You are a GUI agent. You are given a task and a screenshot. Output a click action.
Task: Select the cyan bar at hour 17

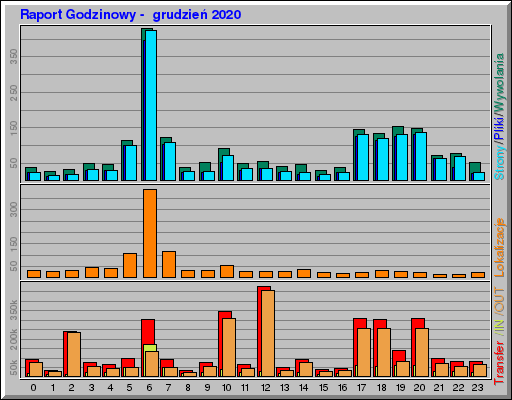(x=363, y=157)
